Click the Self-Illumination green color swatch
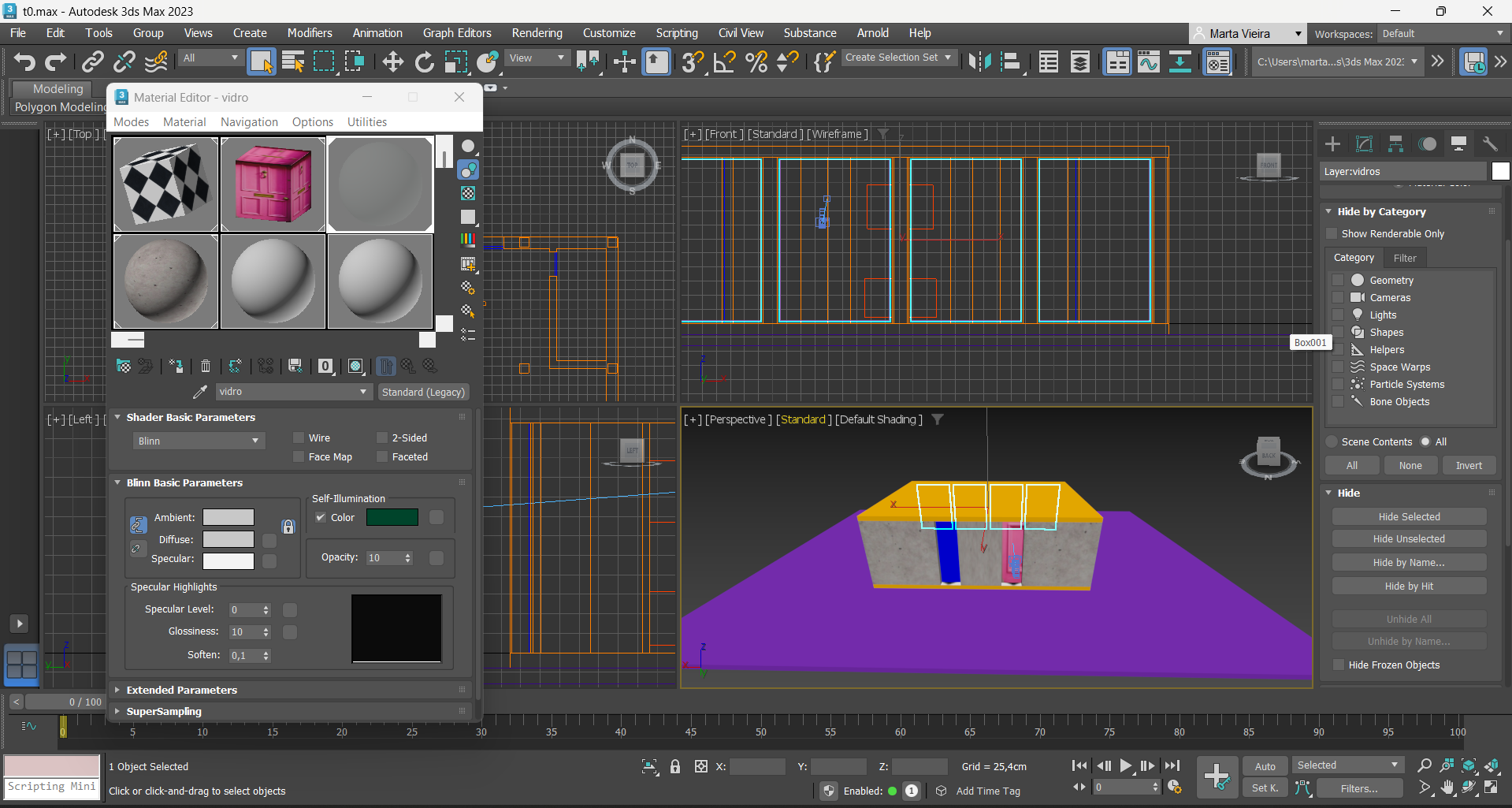This screenshot has width=1512, height=808. [392, 518]
